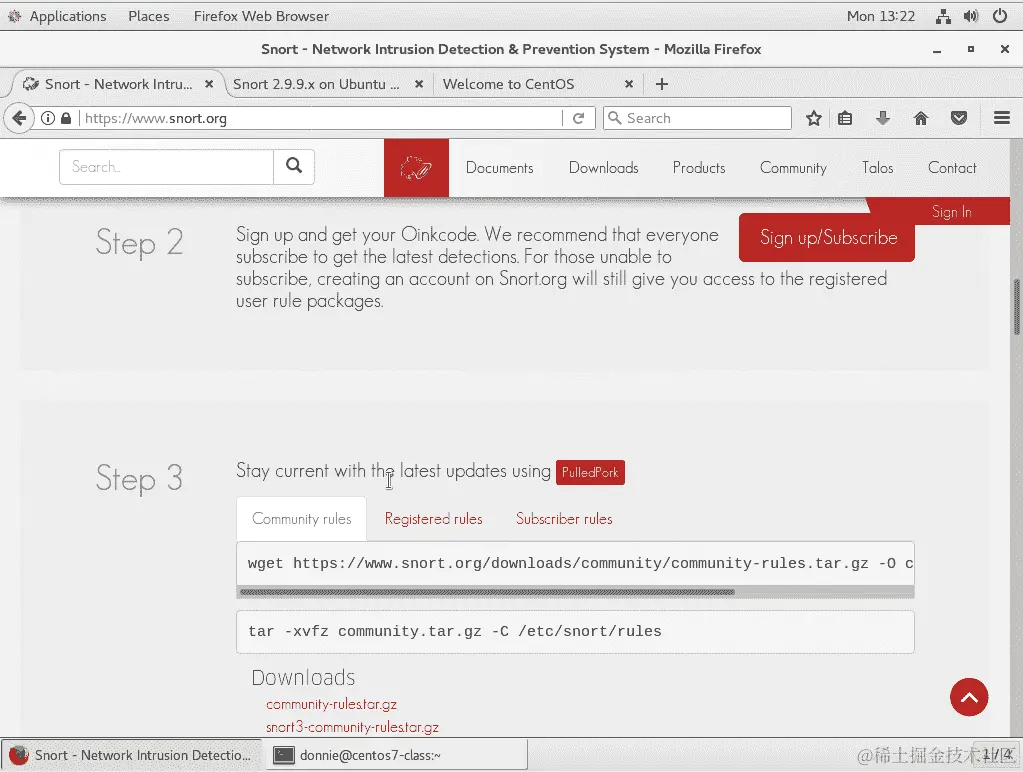Click the red scroll-to-top arrow button
1023x772 pixels.
click(969, 697)
